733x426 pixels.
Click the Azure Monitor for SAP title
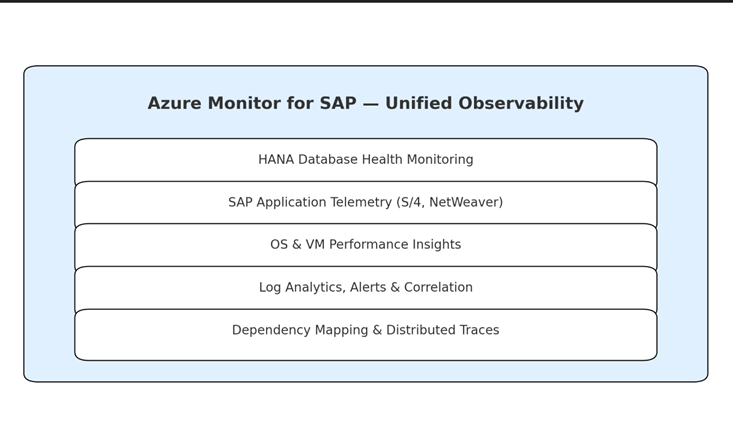point(366,103)
